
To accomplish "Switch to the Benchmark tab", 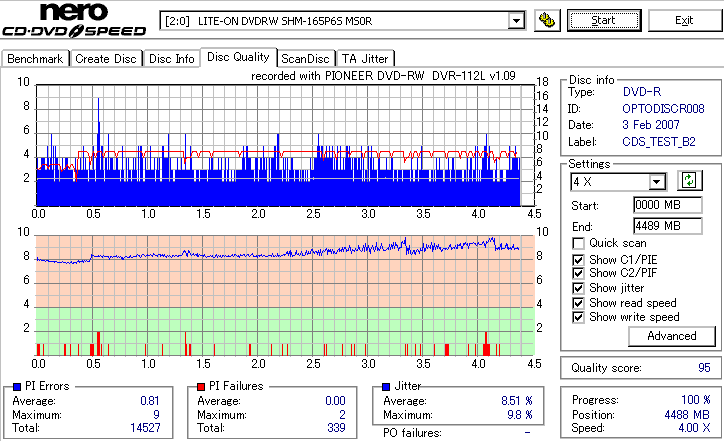I will tap(35, 59).
